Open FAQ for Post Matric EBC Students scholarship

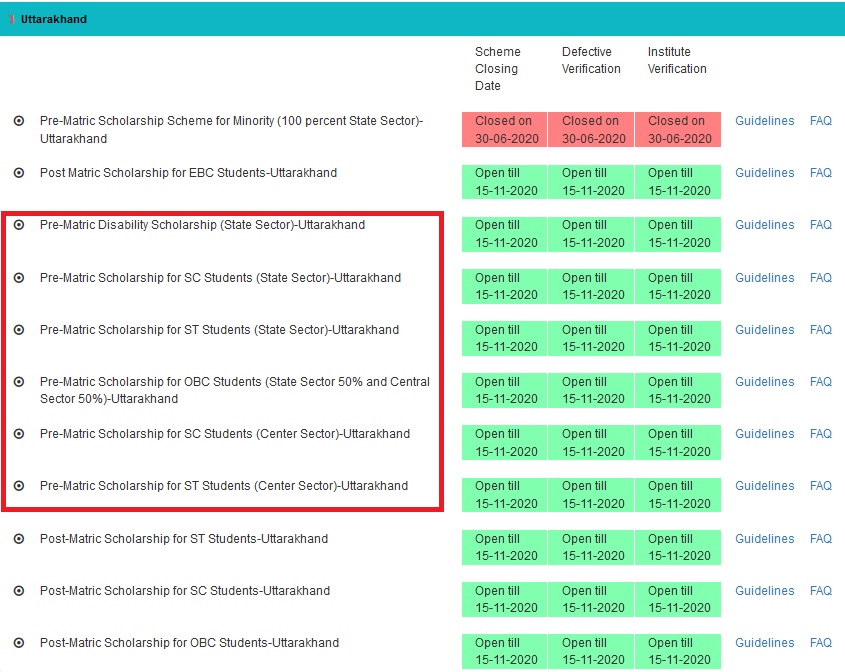point(820,173)
